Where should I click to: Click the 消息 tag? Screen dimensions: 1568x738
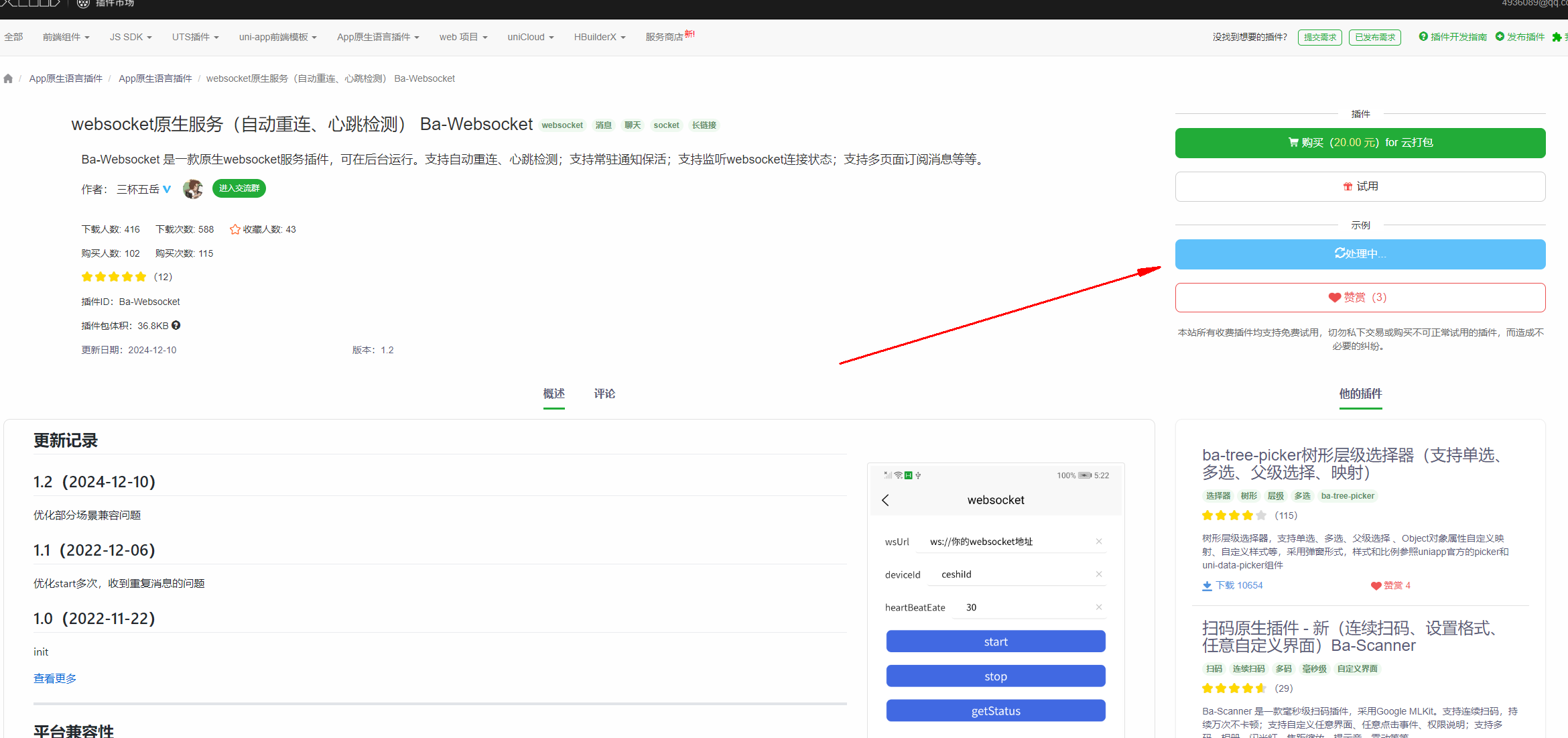(604, 125)
